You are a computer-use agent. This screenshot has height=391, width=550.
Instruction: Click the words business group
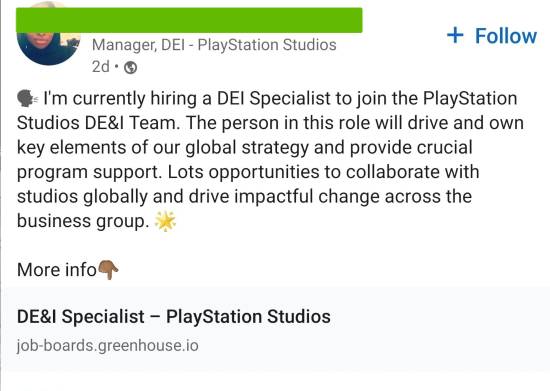[83, 221]
